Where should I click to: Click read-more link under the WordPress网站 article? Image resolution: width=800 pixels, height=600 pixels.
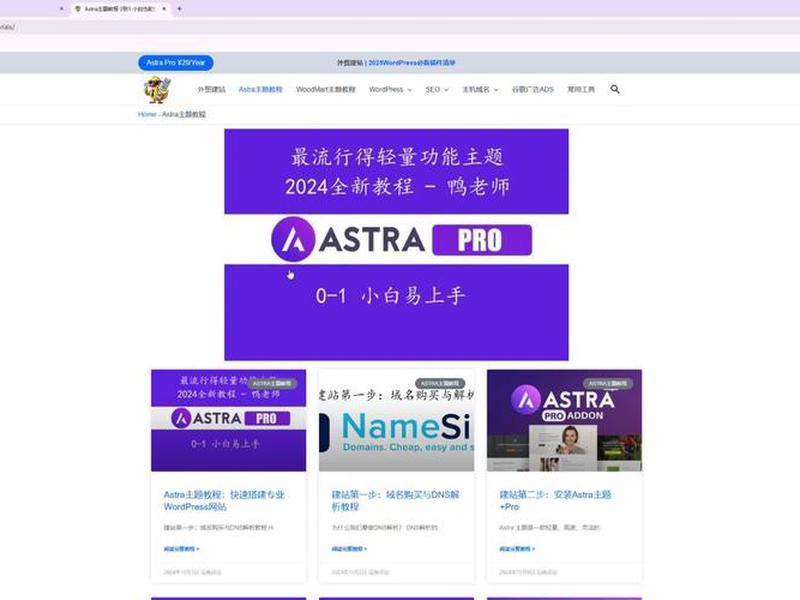(181, 549)
